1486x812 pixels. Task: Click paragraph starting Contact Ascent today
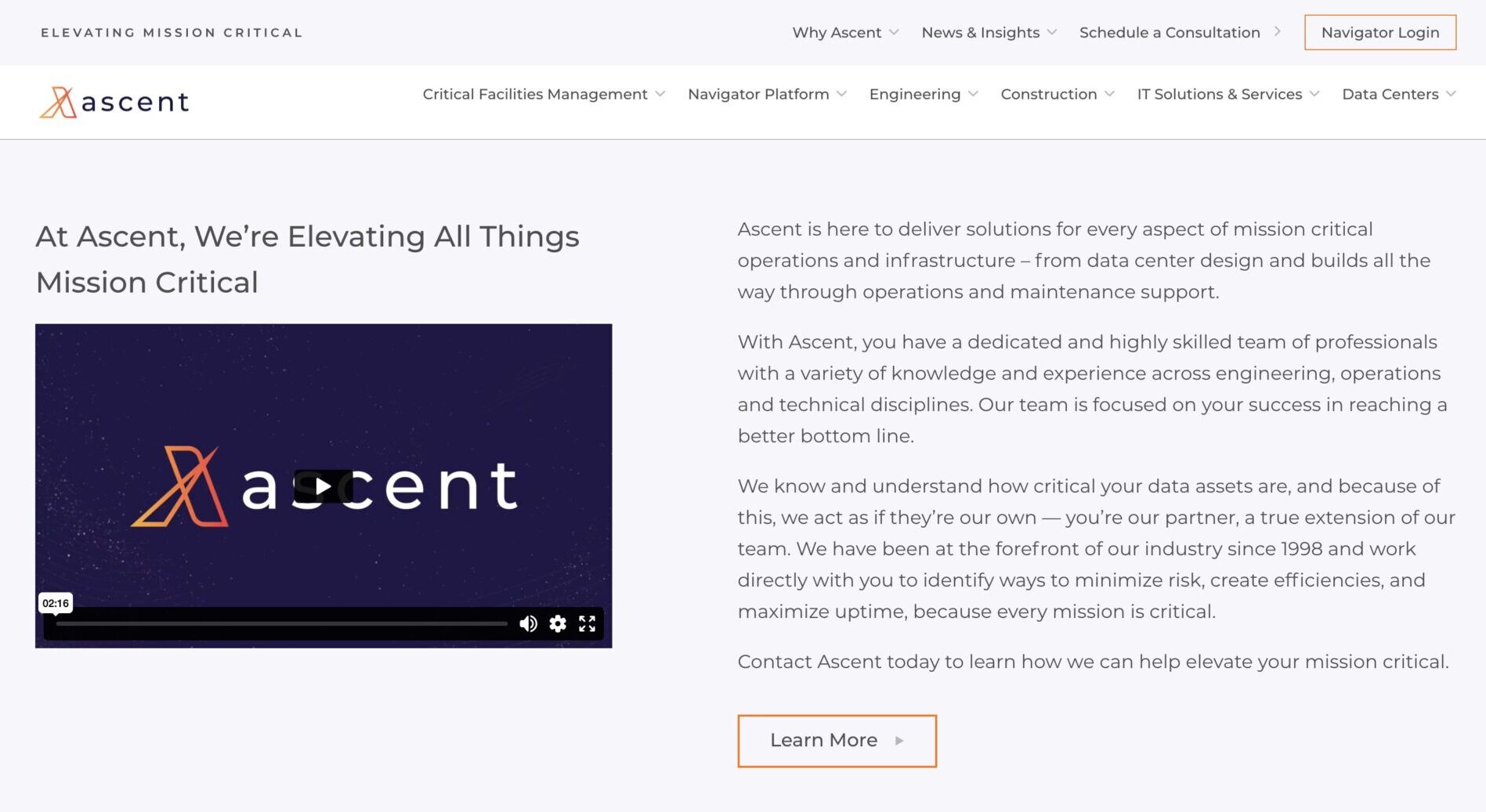pyautogui.click(x=1093, y=662)
